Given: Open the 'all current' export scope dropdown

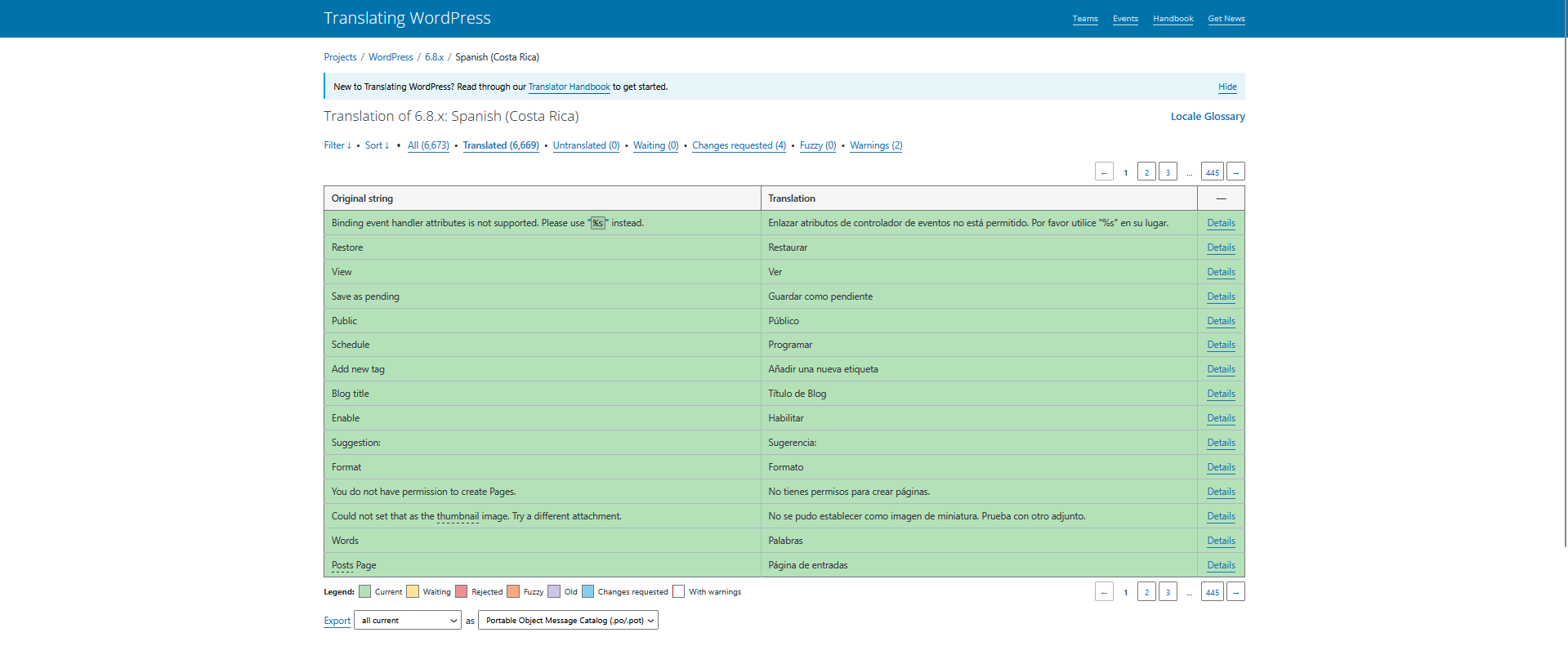Looking at the screenshot, I should coord(408,621).
